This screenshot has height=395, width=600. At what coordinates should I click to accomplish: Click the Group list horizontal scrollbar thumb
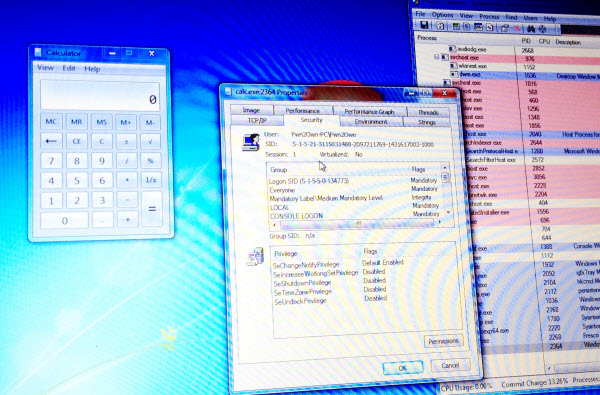358,223
